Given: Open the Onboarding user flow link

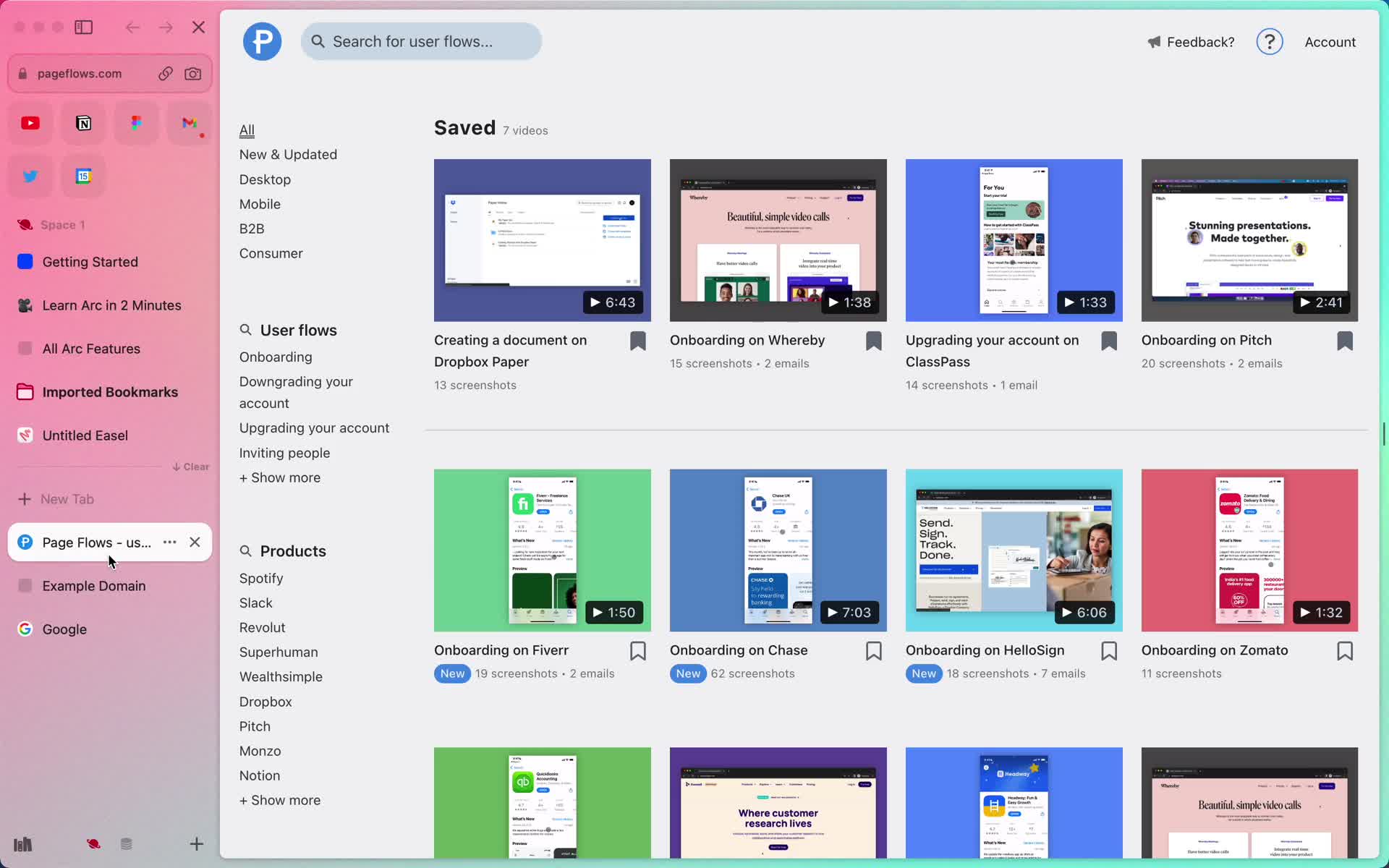Looking at the screenshot, I should pyautogui.click(x=276, y=357).
